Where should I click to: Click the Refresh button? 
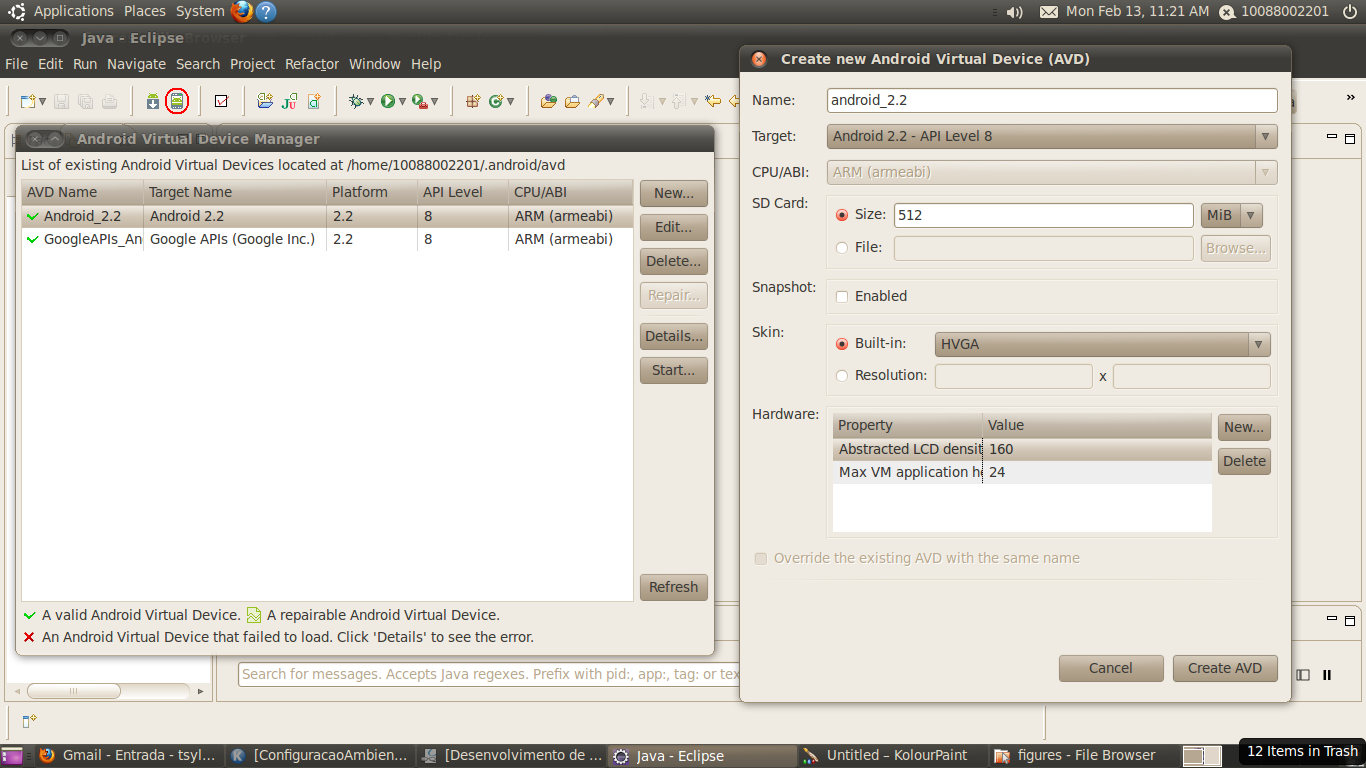(674, 587)
